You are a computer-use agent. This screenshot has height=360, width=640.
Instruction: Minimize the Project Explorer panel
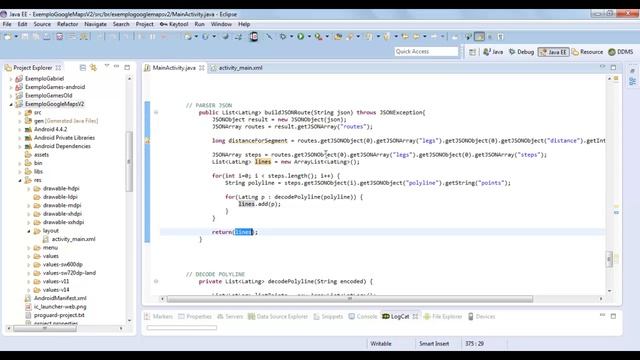tap(116, 67)
